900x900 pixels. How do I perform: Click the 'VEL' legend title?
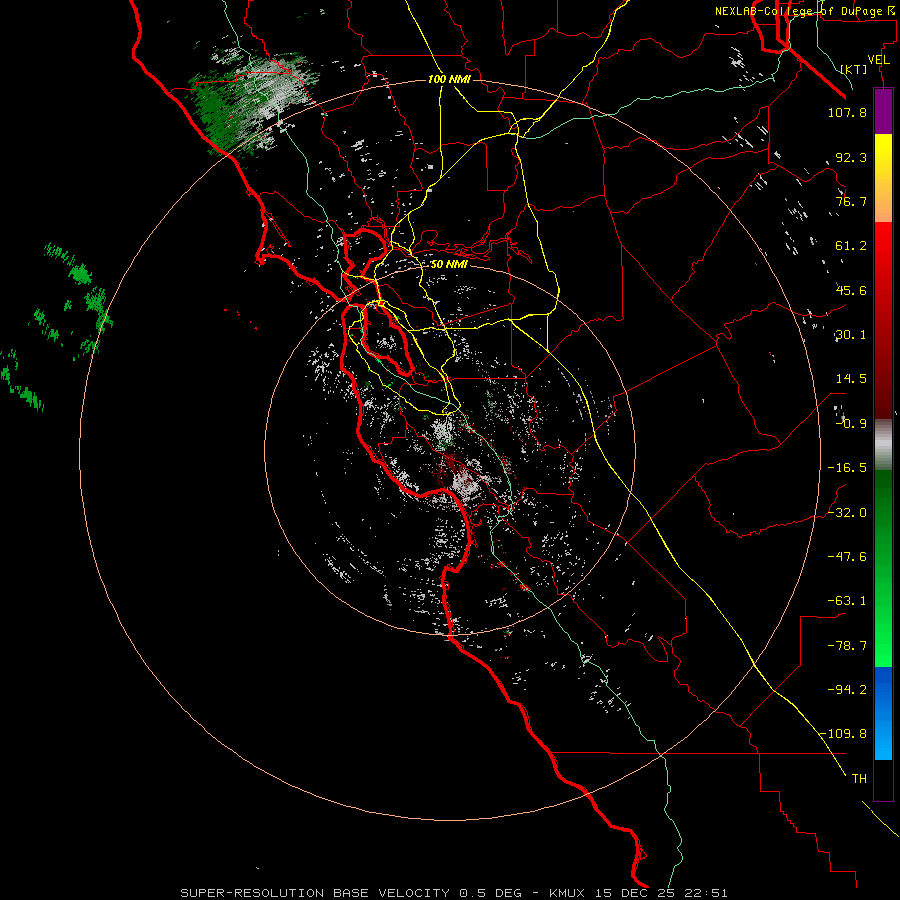(x=878, y=60)
